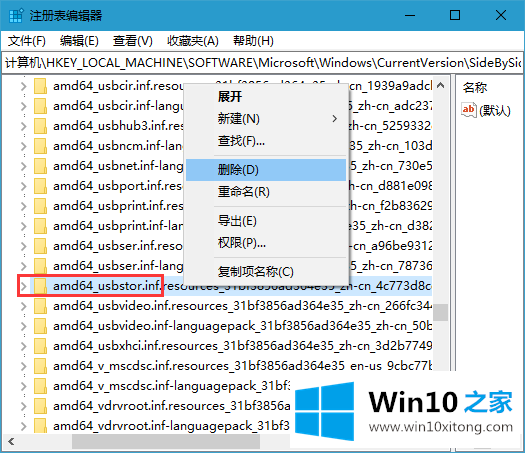Expand the amd64_usbxhci.inf.resources key

click(23, 346)
